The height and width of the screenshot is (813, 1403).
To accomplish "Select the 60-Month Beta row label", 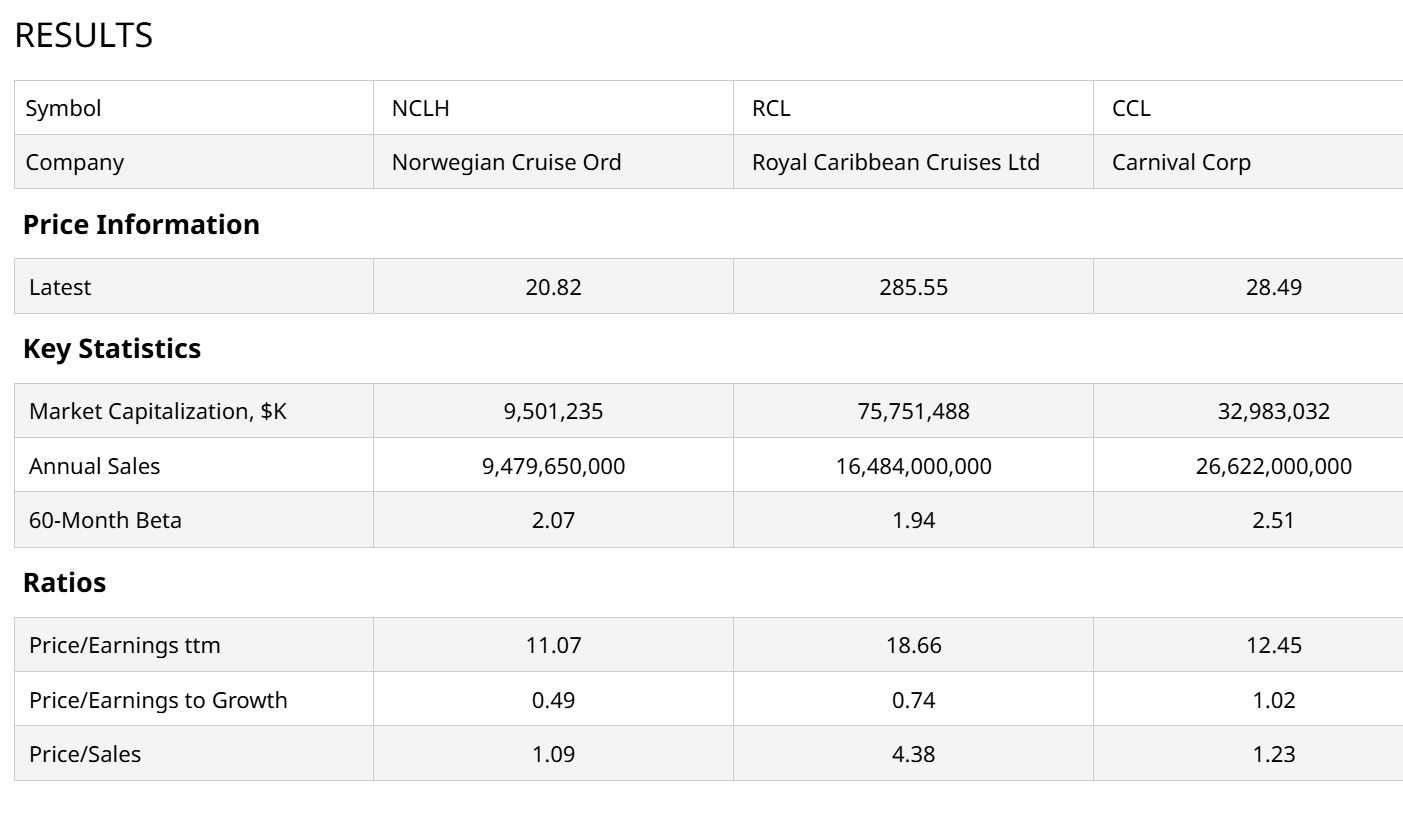I will (x=105, y=520).
